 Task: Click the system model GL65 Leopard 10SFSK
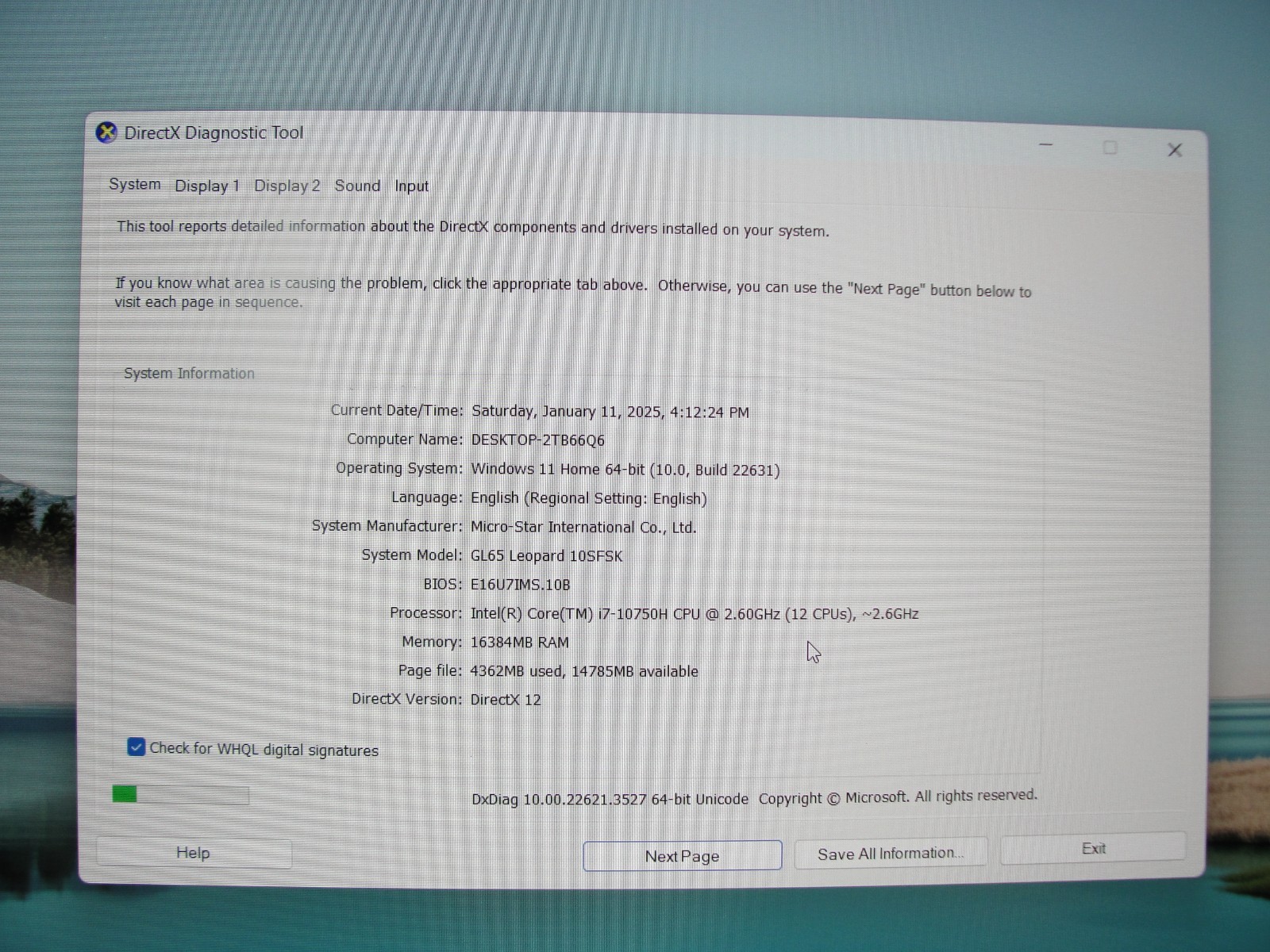546,556
